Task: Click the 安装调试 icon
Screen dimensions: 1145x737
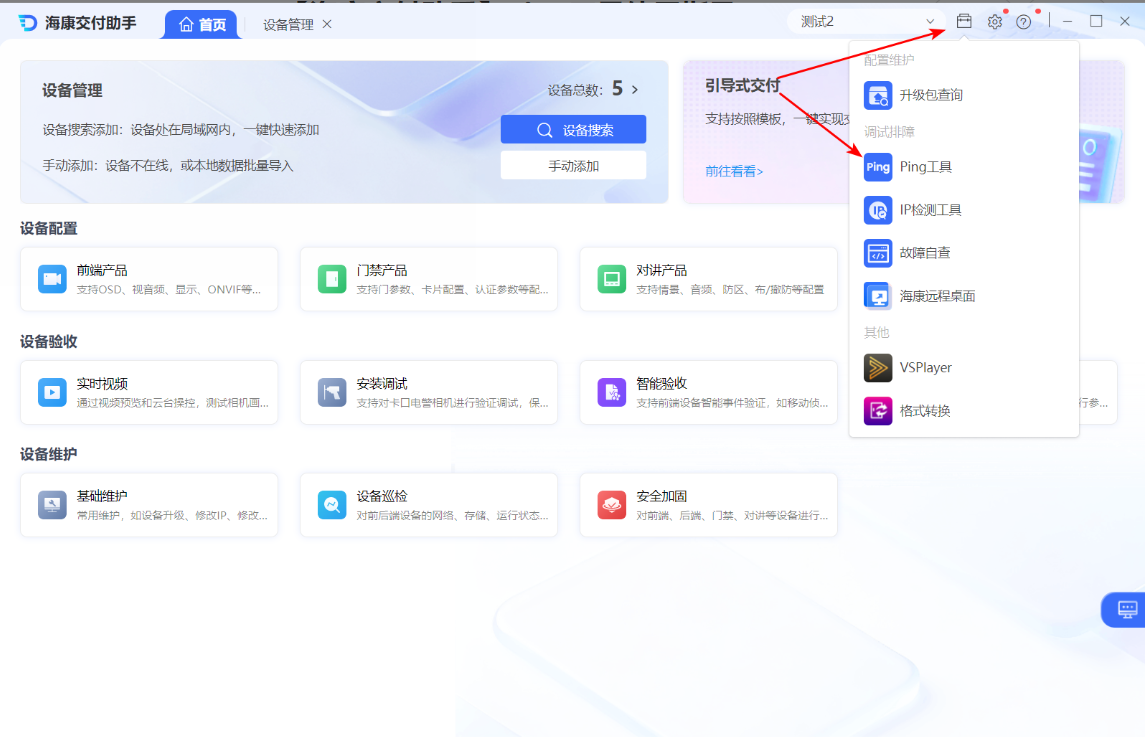Action: [332, 392]
